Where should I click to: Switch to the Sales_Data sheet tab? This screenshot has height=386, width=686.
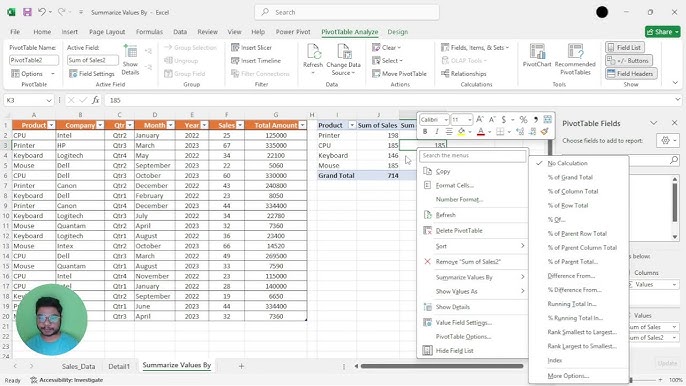tap(78, 366)
